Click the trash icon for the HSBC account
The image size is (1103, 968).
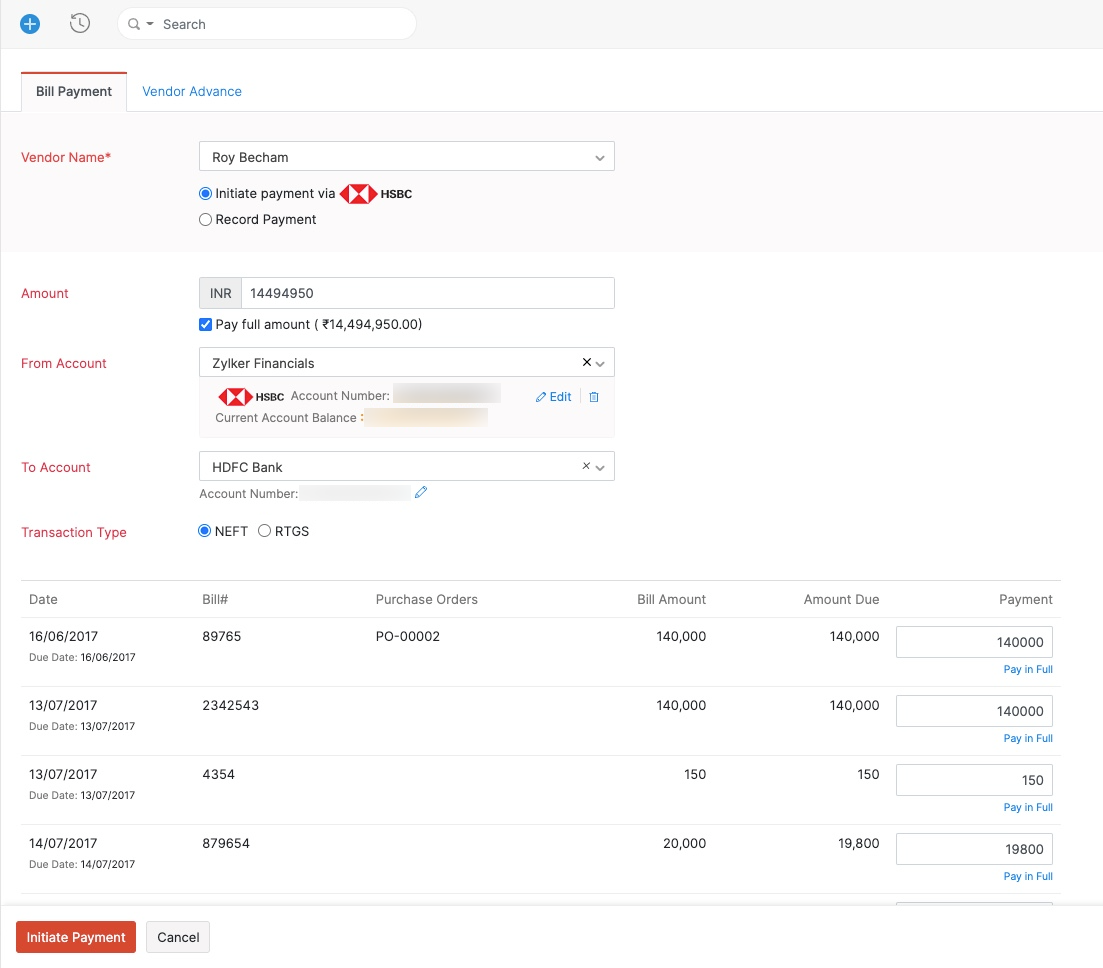tap(594, 397)
